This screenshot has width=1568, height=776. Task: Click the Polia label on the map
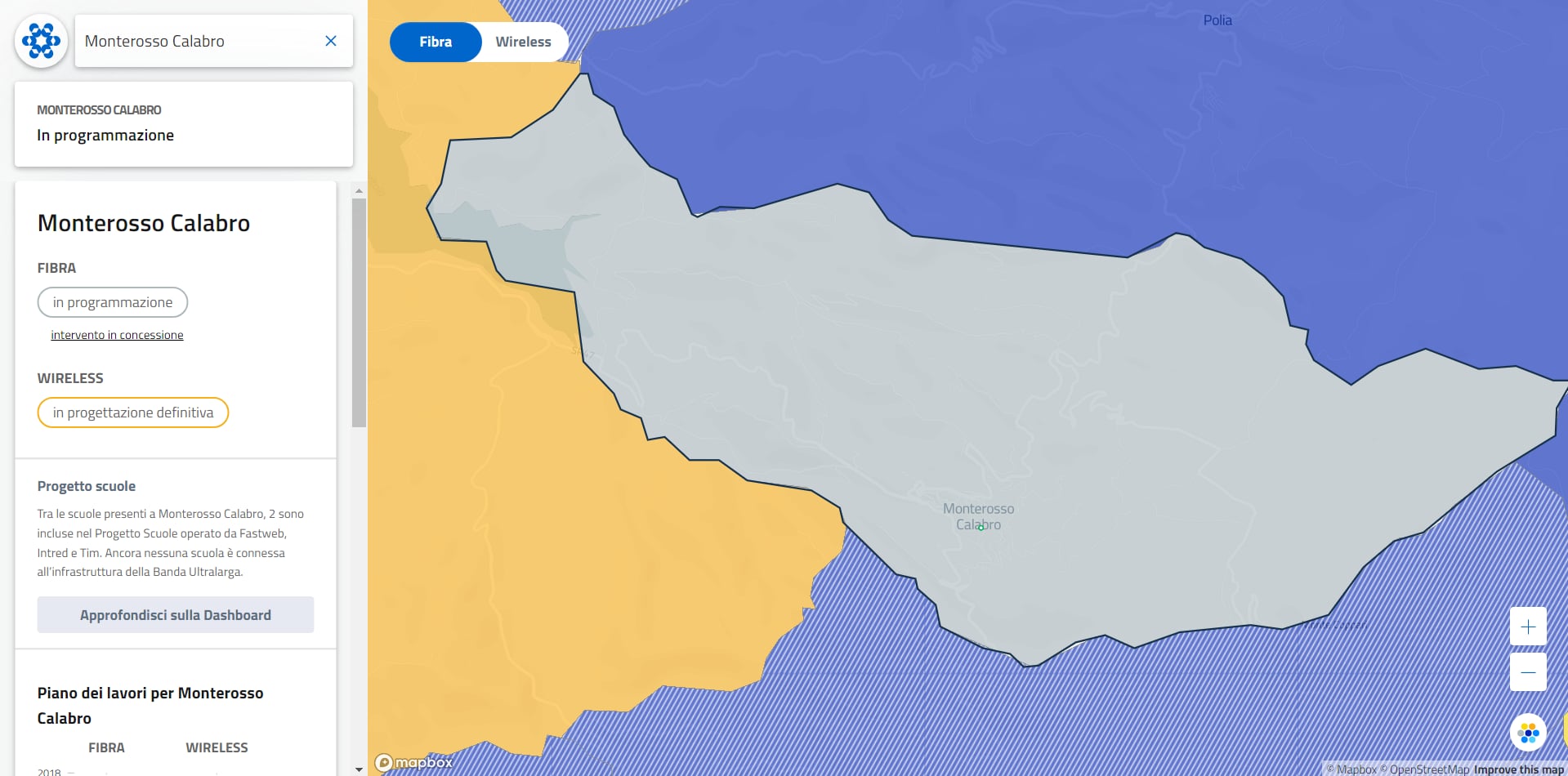click(x=1217, y=20)
